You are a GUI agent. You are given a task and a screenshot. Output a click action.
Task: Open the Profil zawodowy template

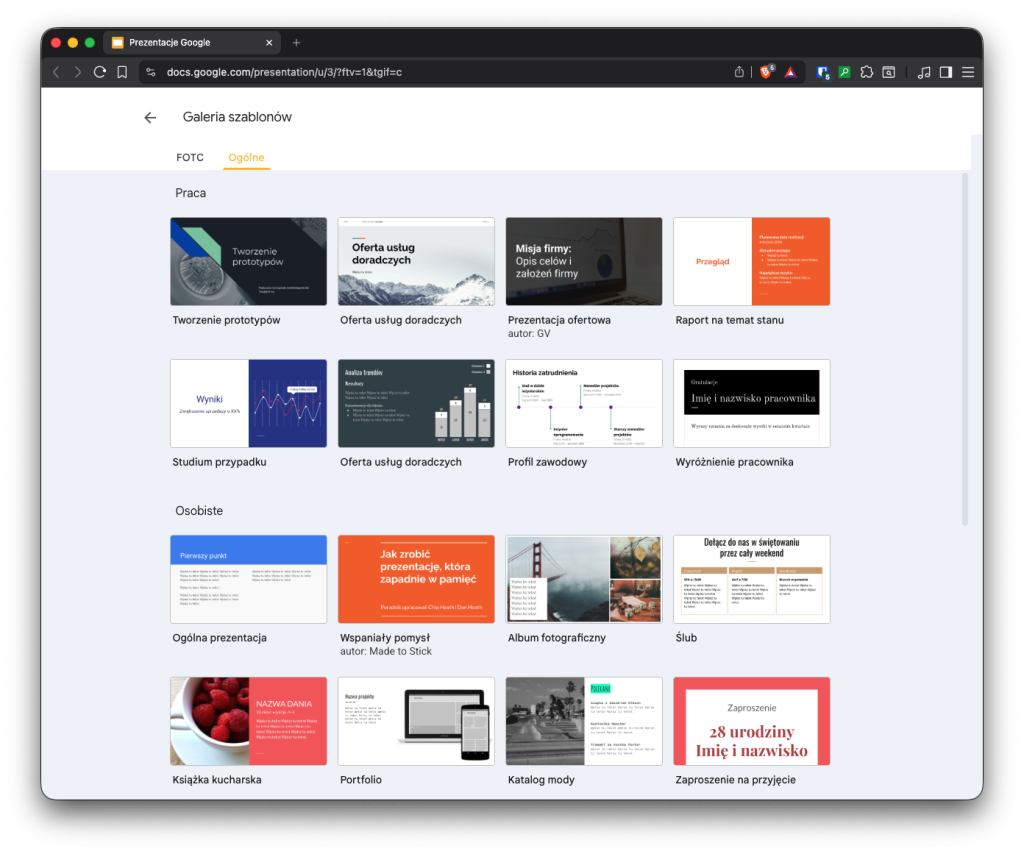584,403
